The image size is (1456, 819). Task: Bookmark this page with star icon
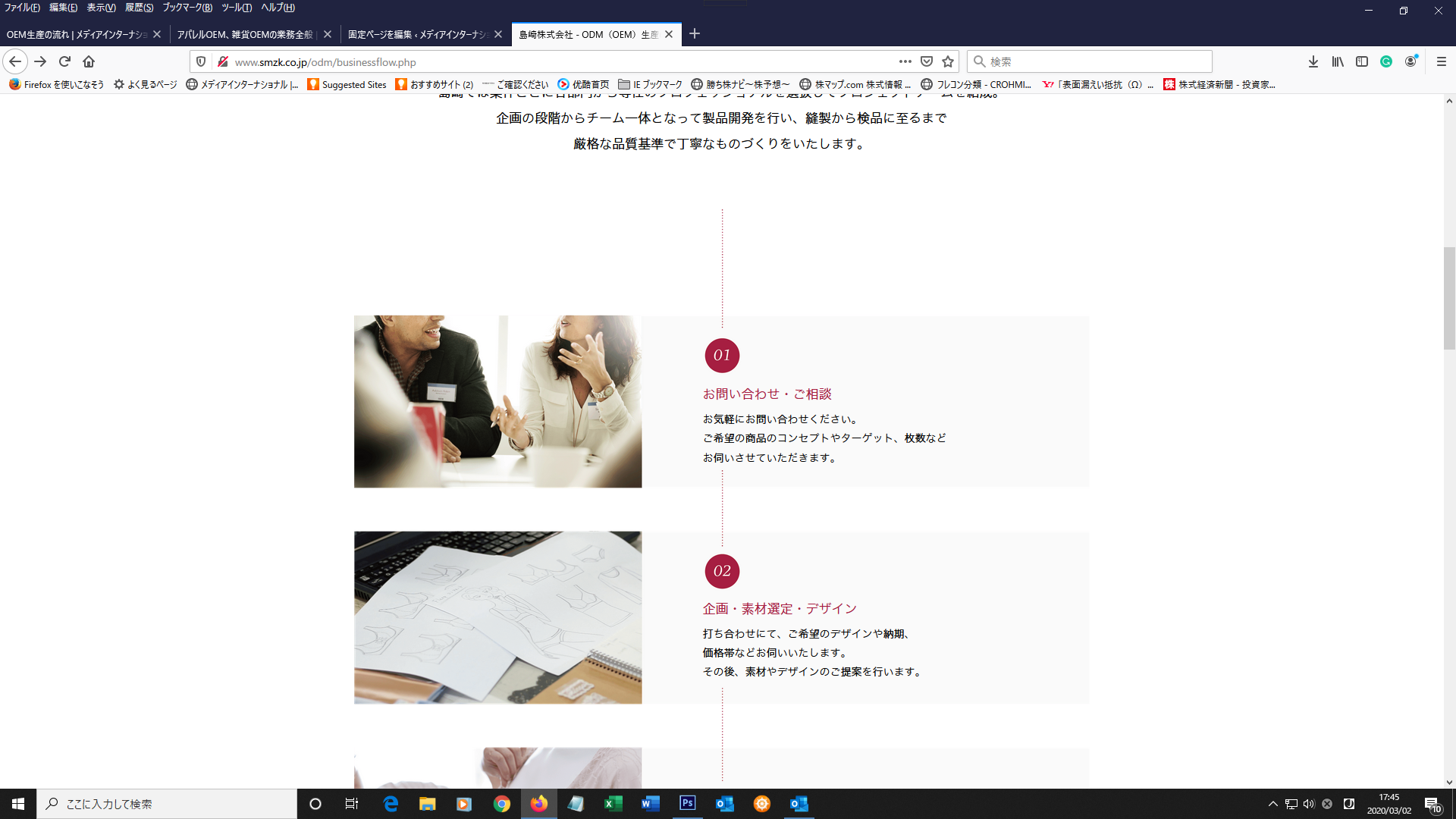pyautogui.click(x=948, y=61)
